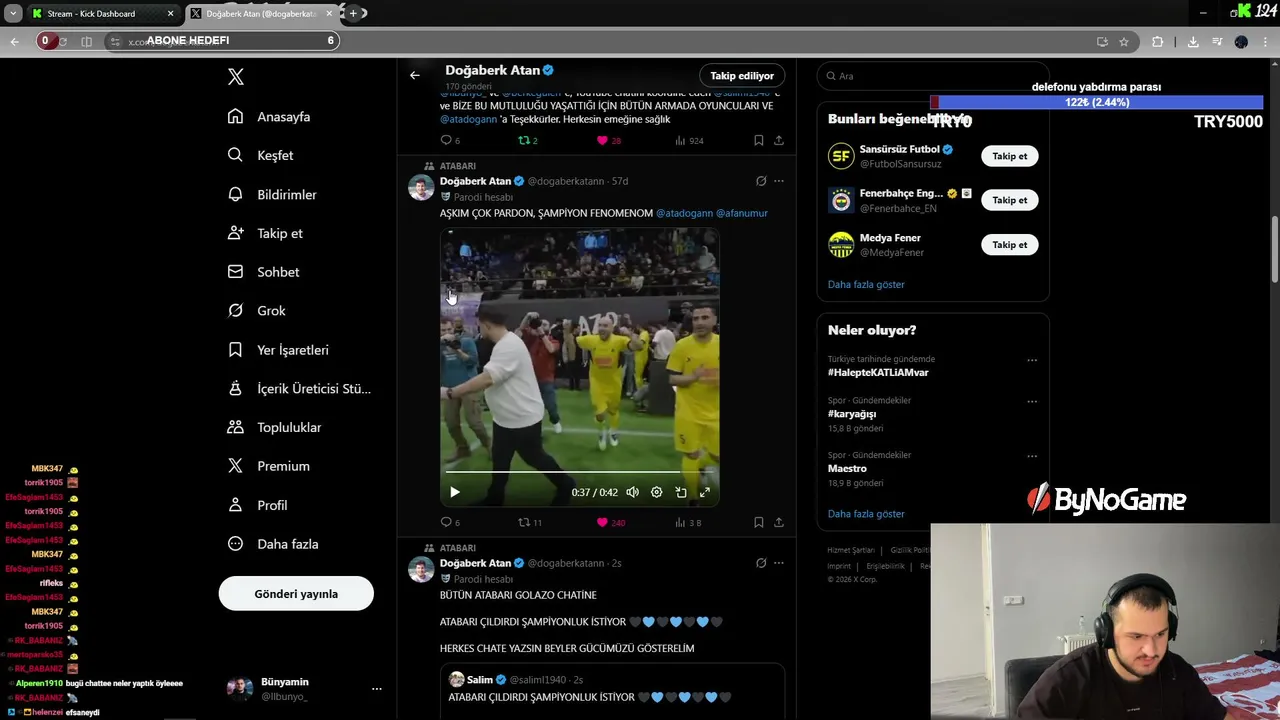The width and height of the screenshot is (1280, 720).
Task: Open Yer İşaretleri in the sidebar
Action: click(278, 350)
